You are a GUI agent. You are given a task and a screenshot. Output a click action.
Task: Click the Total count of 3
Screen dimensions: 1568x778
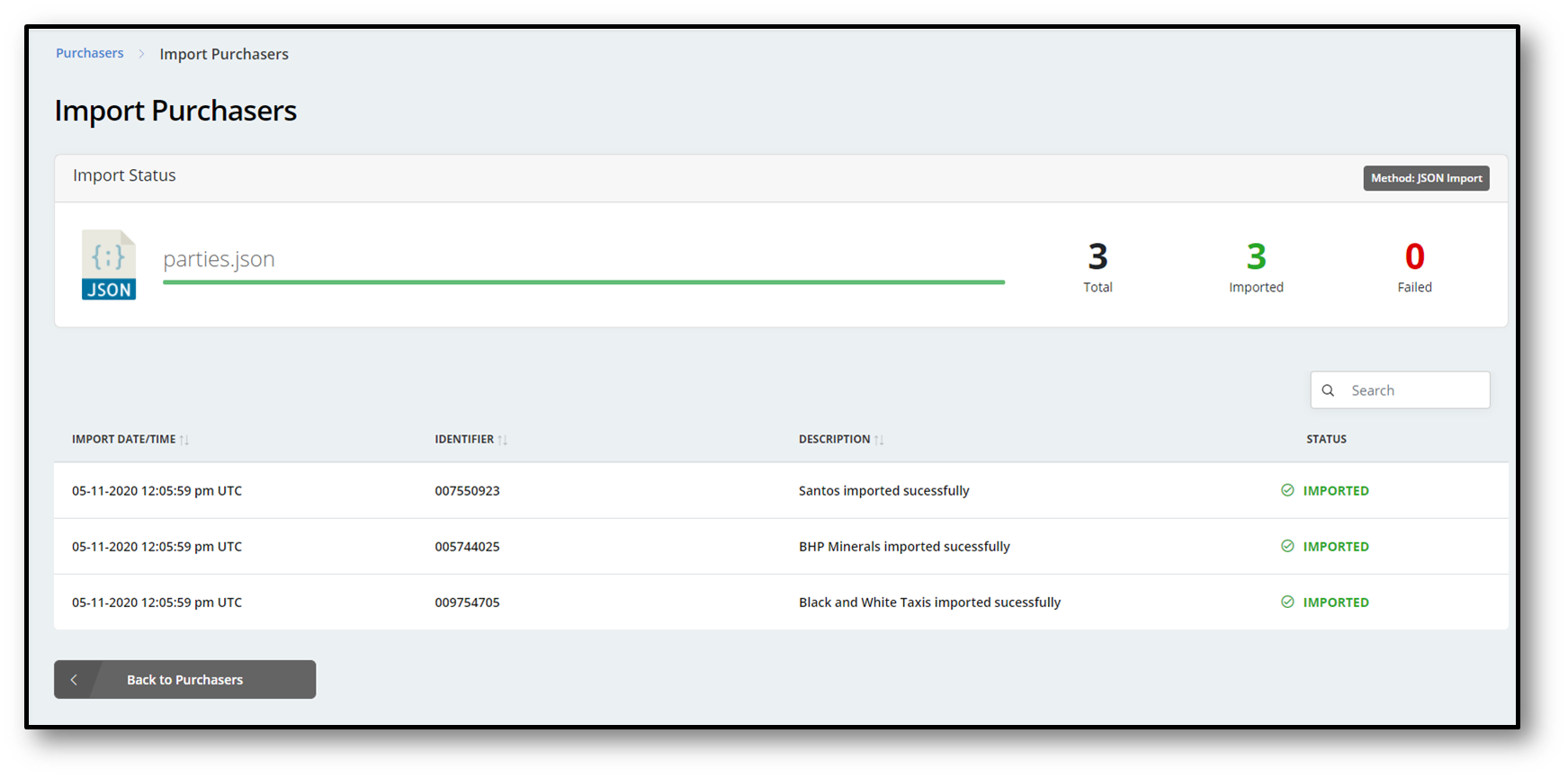1098,257
